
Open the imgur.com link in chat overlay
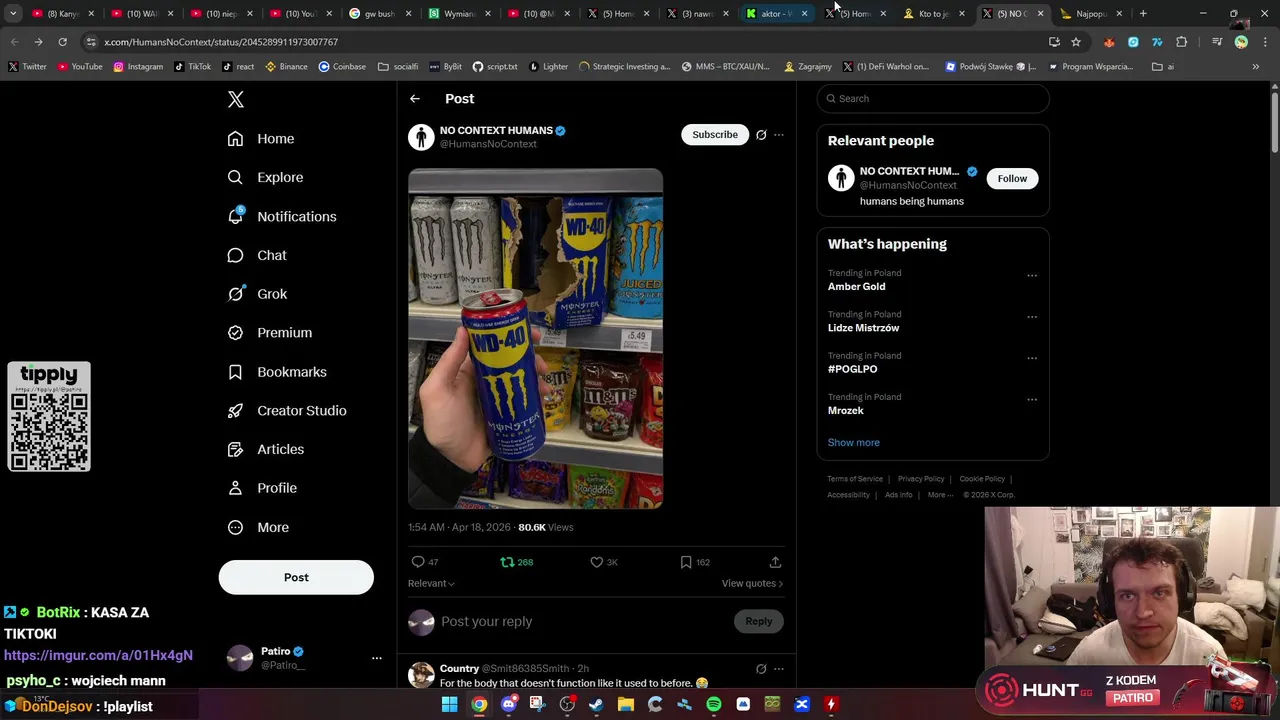[x=98, y=655]
